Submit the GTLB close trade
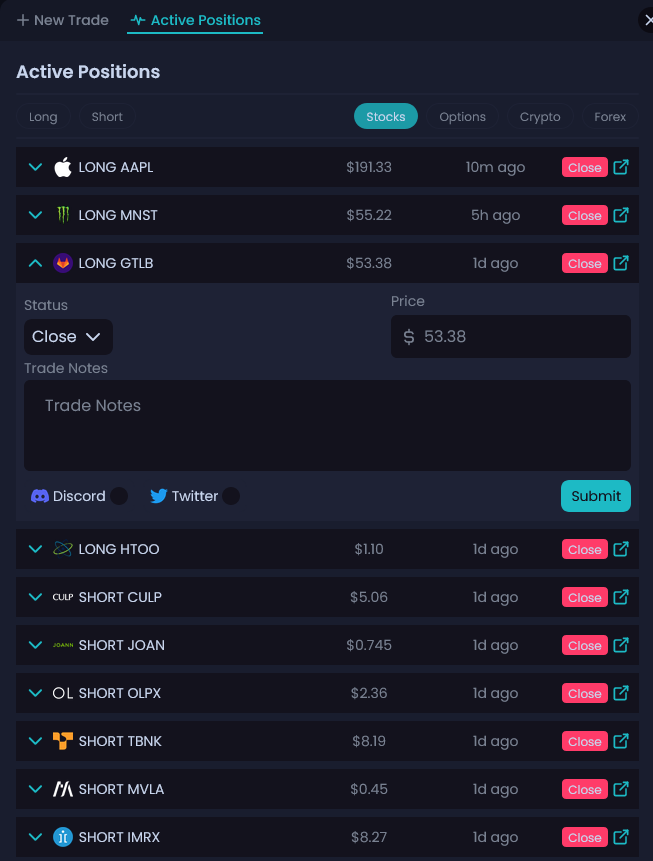Viewport: 653px width, 861px height. (x=595, y=495)
